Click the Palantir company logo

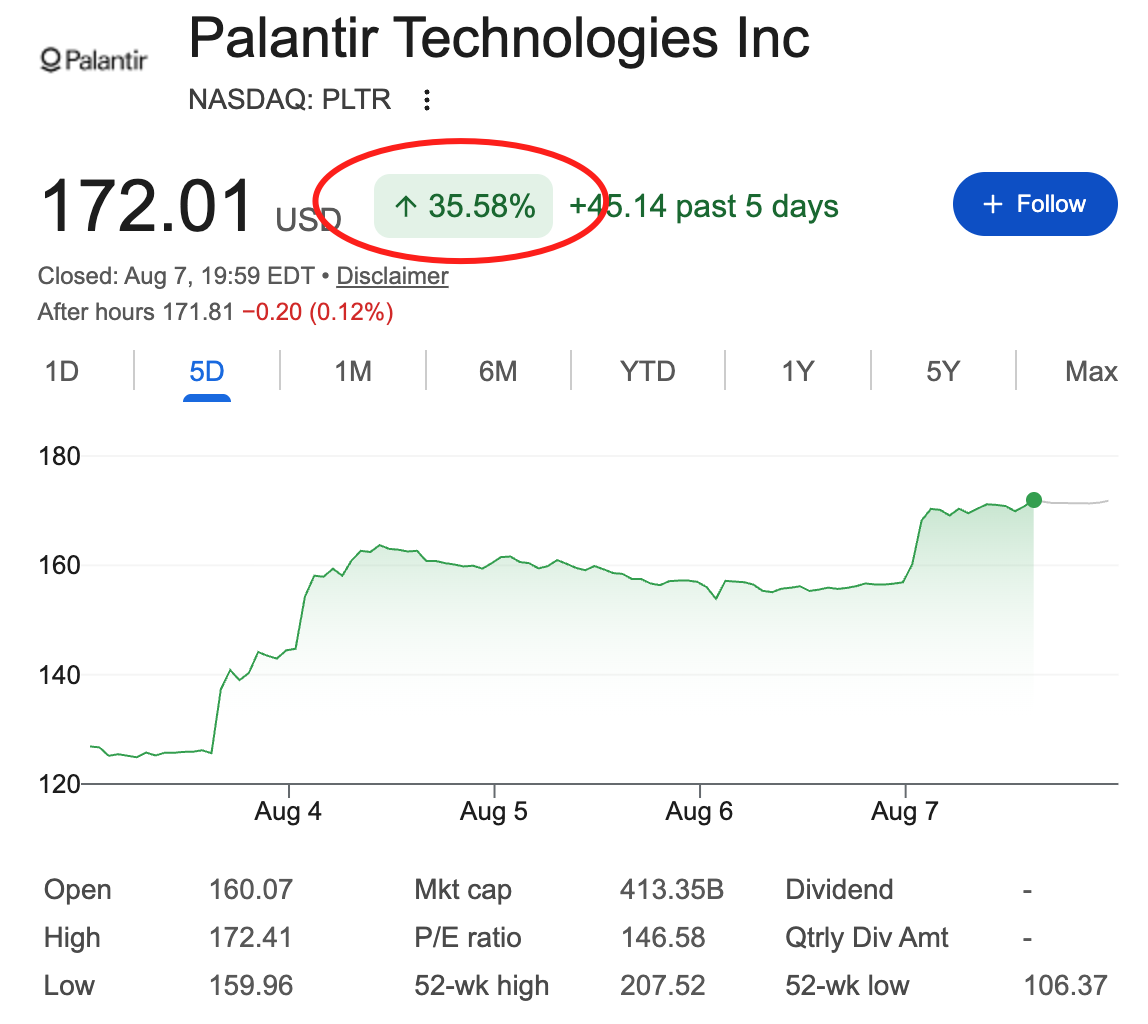(94, 59)
